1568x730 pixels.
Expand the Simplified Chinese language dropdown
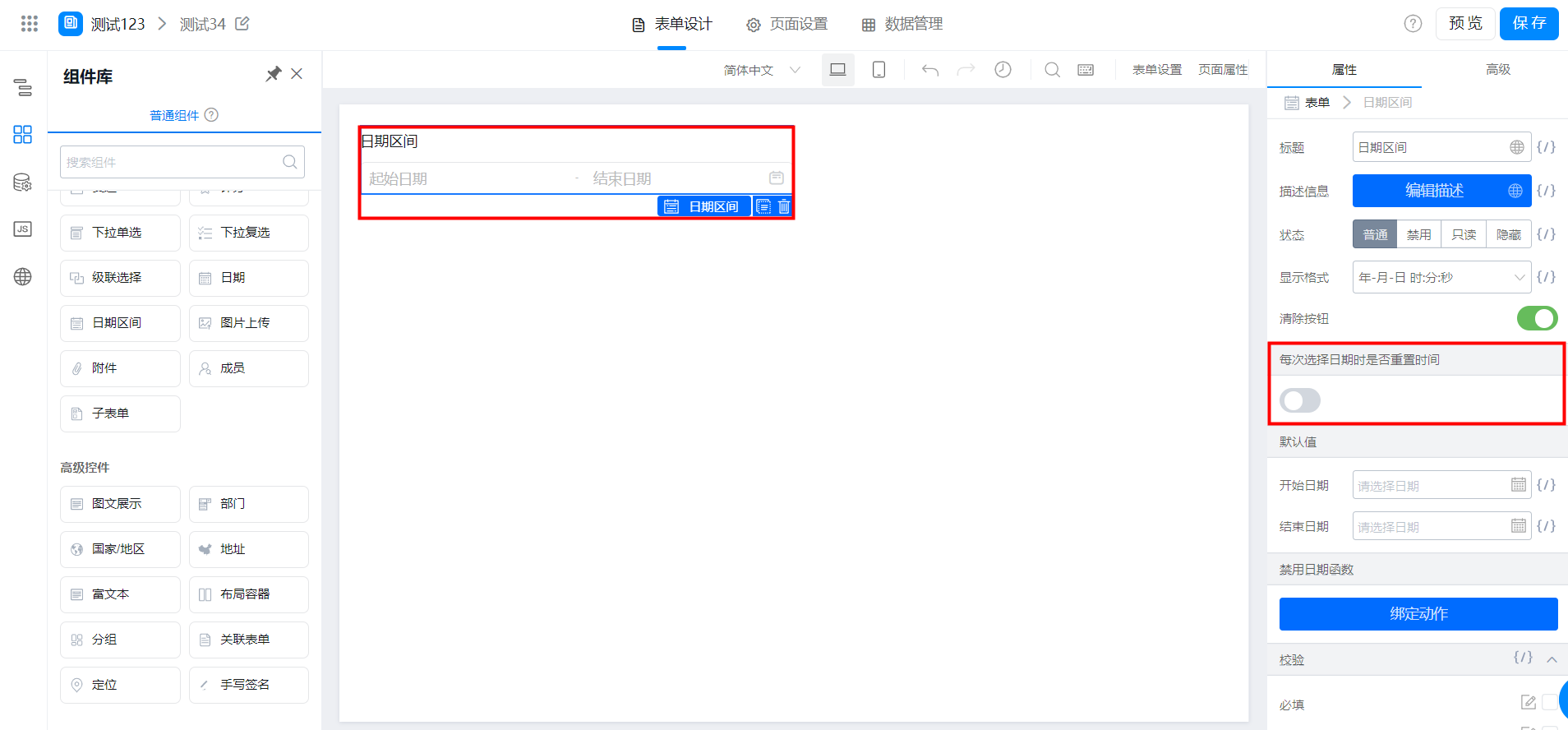[762, 70]
